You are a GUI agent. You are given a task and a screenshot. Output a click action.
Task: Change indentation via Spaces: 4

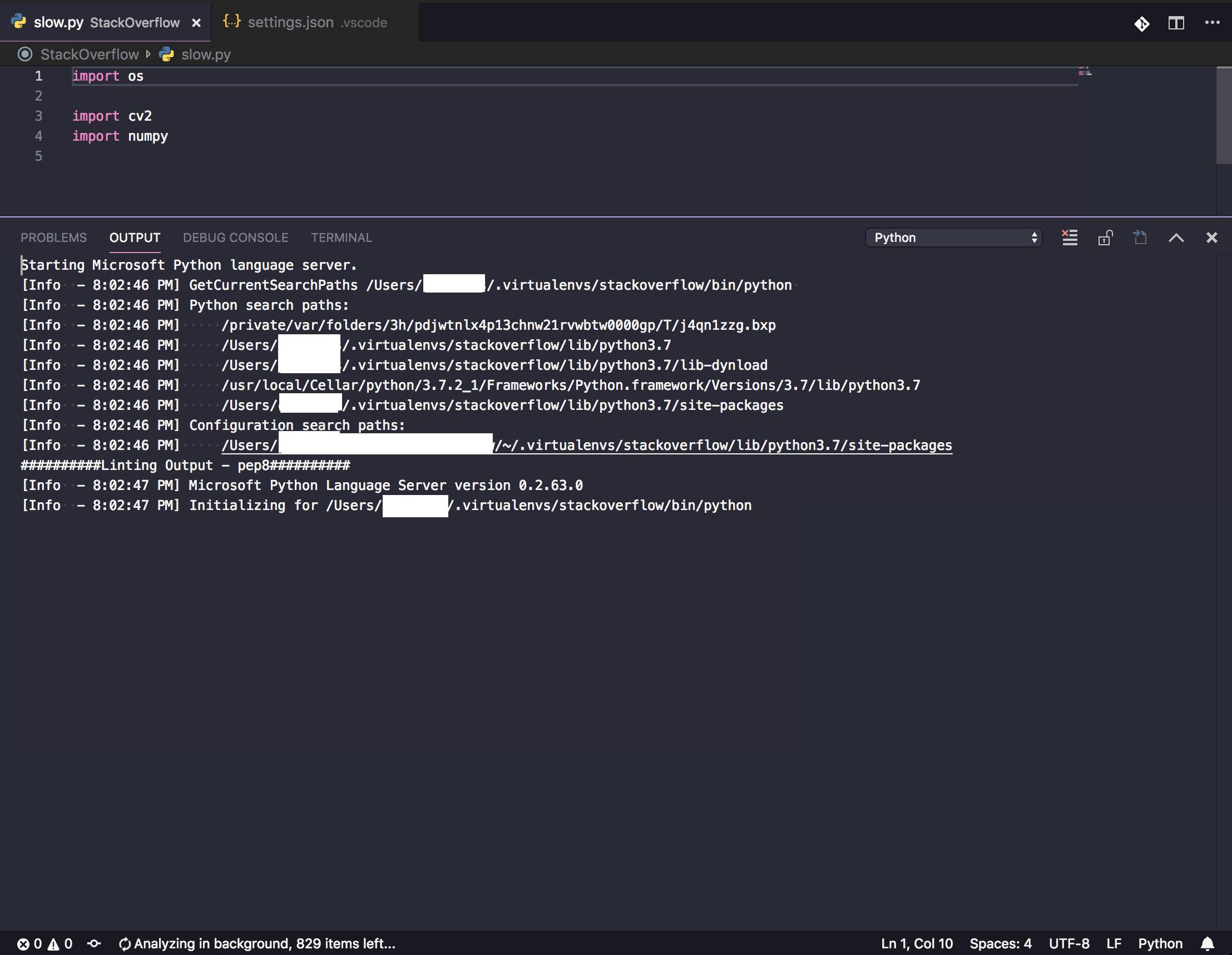(x=1000, y=944)
